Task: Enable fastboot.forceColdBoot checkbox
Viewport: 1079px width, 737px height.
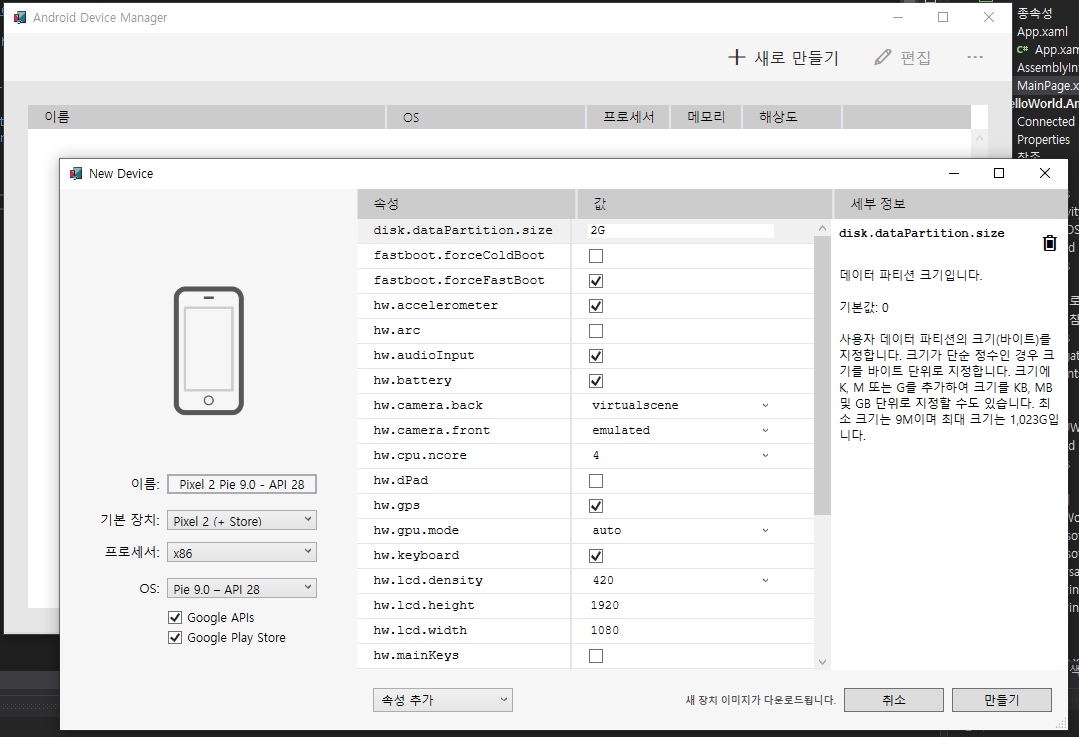Action: [596, 256]
